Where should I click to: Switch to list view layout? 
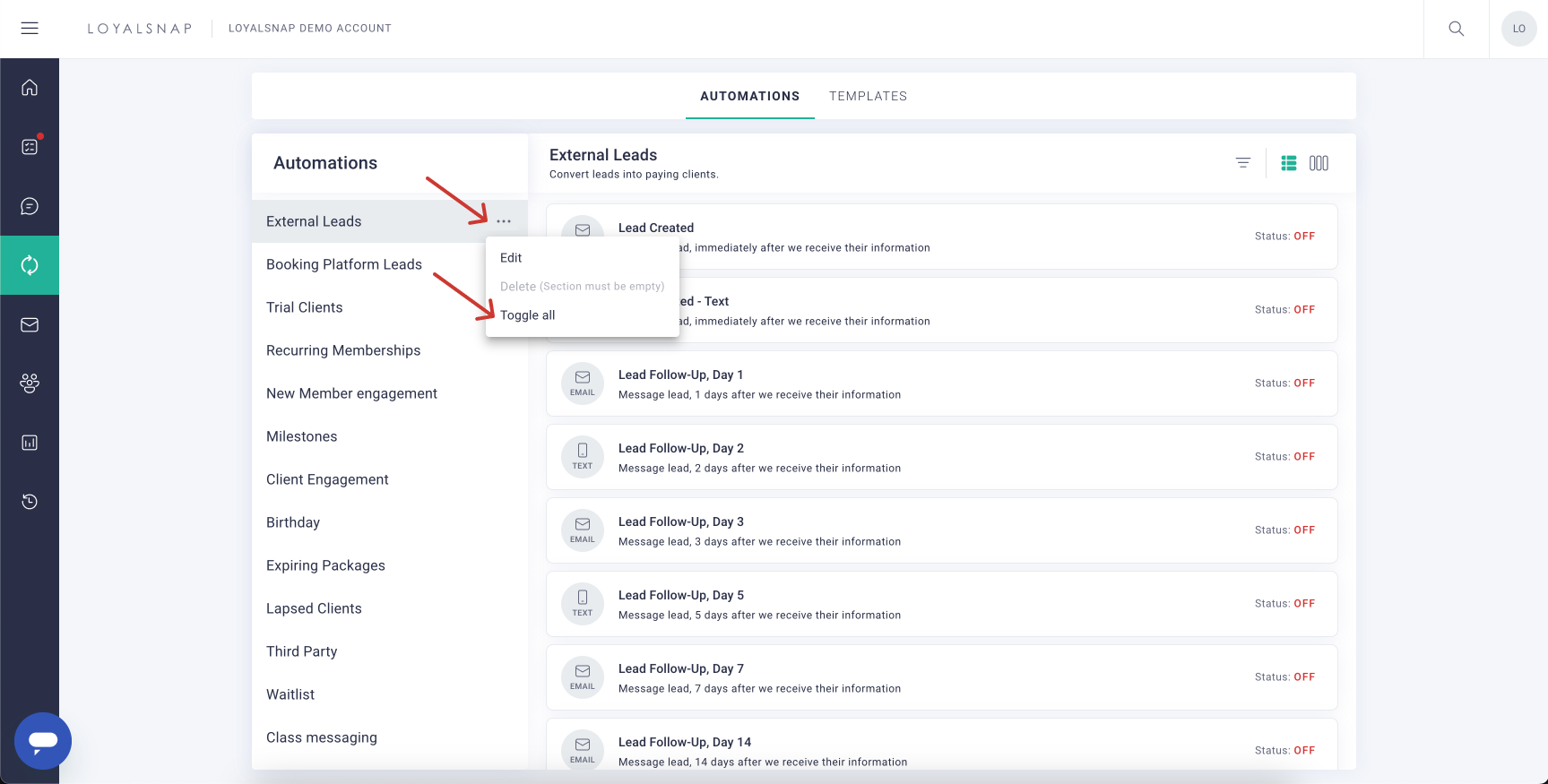coord(1289,163)
